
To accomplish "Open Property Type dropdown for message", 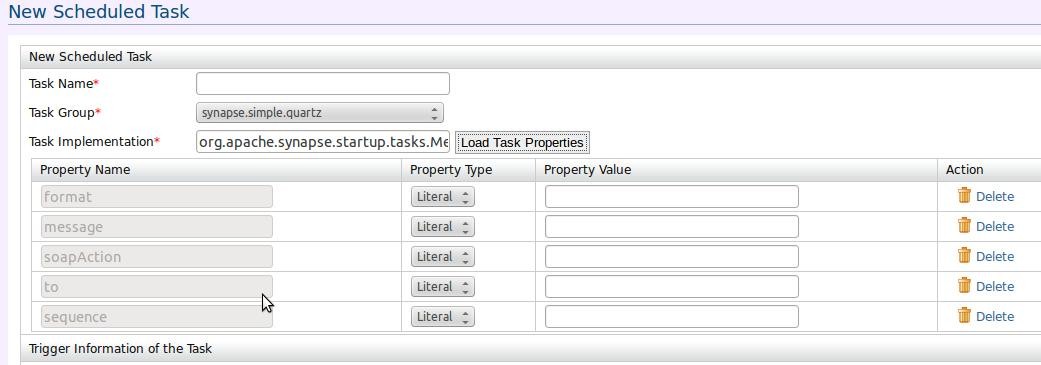I will pos(443,226).
